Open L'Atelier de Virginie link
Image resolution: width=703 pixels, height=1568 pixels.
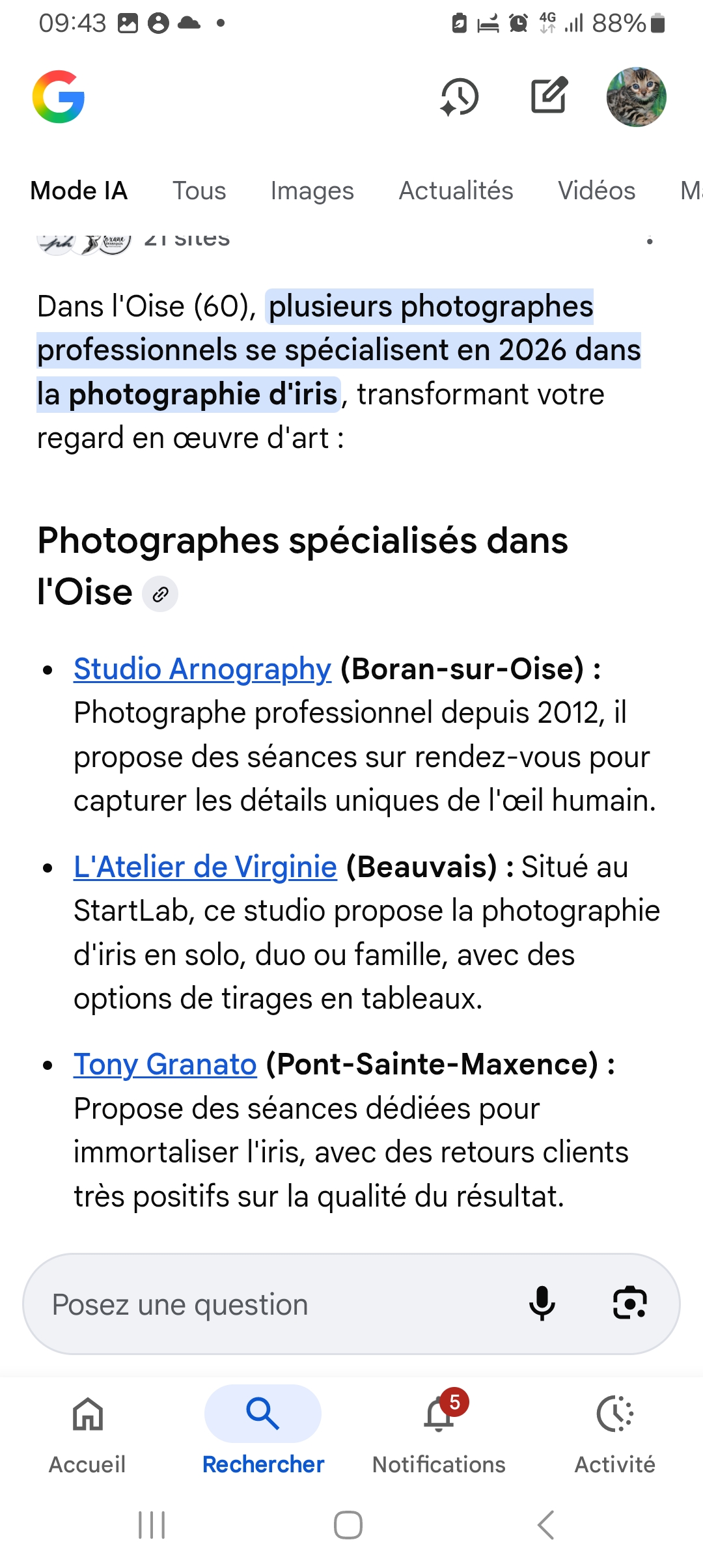(x=205, y=867)
